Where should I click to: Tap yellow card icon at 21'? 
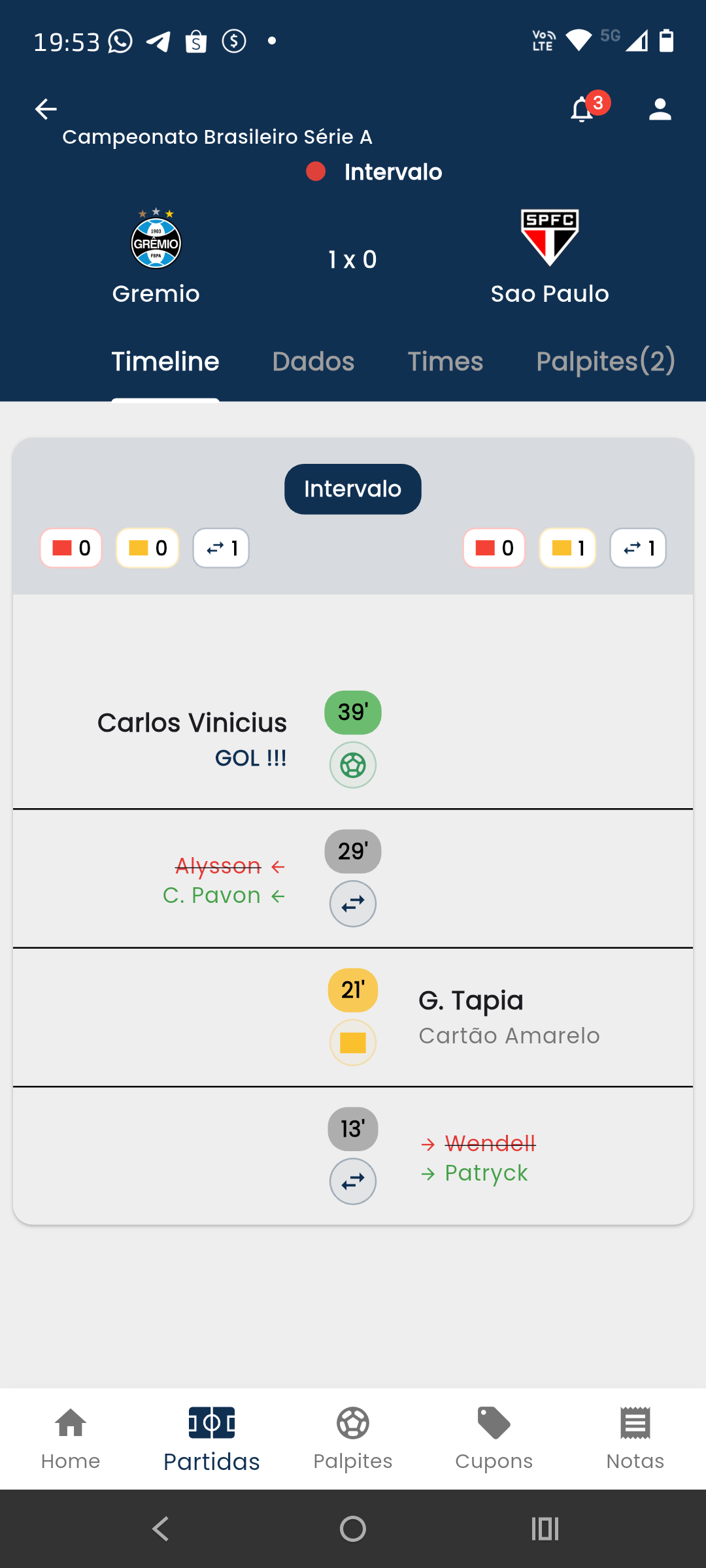[353, 1043]
